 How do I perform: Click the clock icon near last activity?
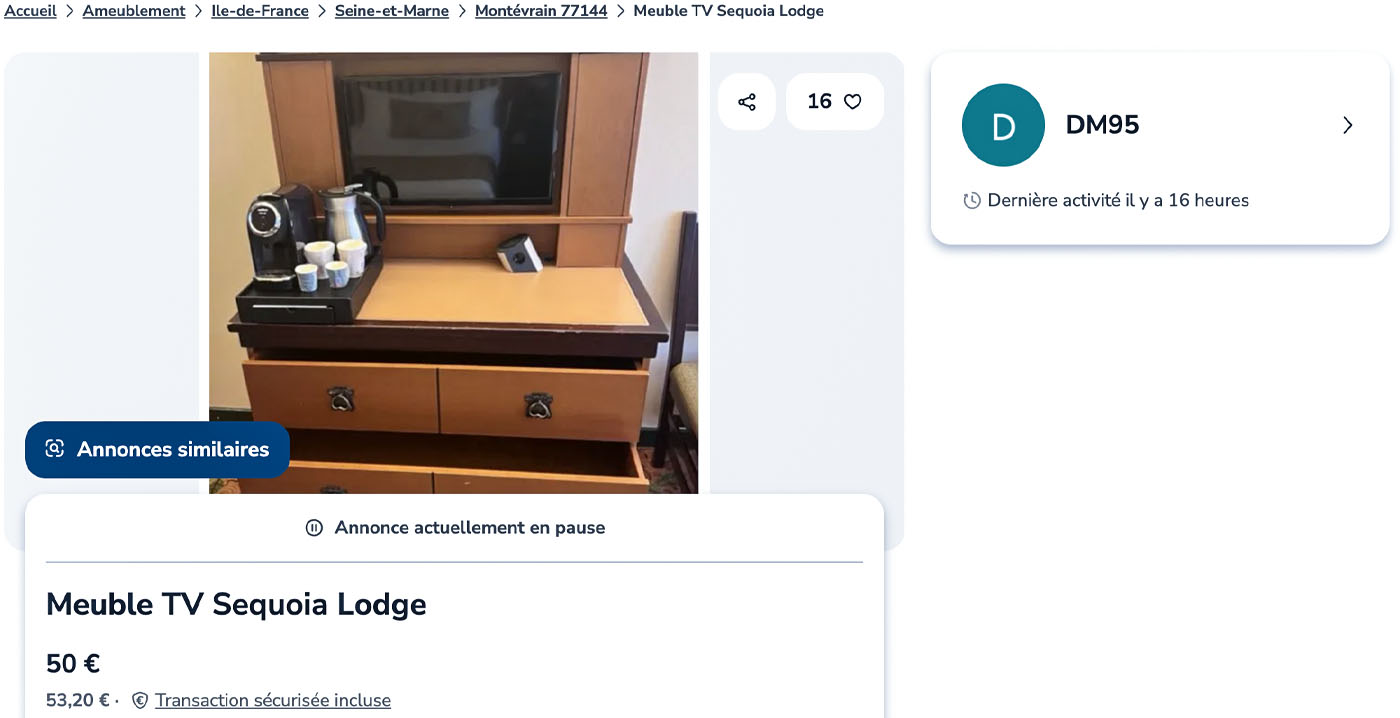tap(972, 200)
